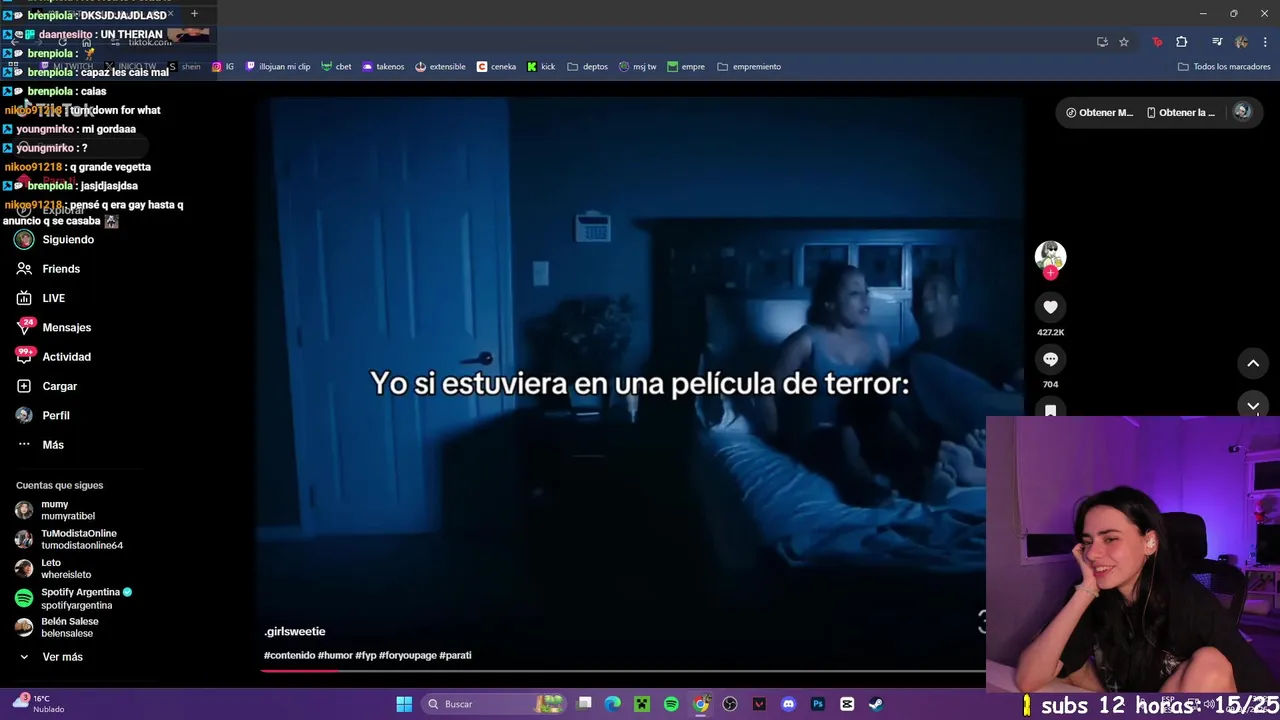The width and height of the screenshot is (1280, 720).
Task: Open the #contenido hashtag link
Action: pyautogui.click(x=289, y=655)
